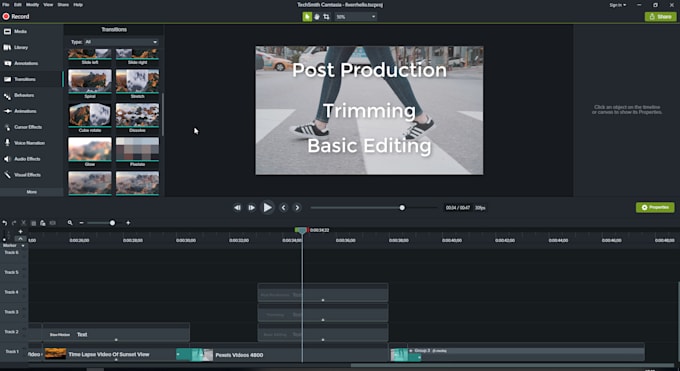Open the Help menu
Screen dimensions: 680x371
tap(78, 5)
